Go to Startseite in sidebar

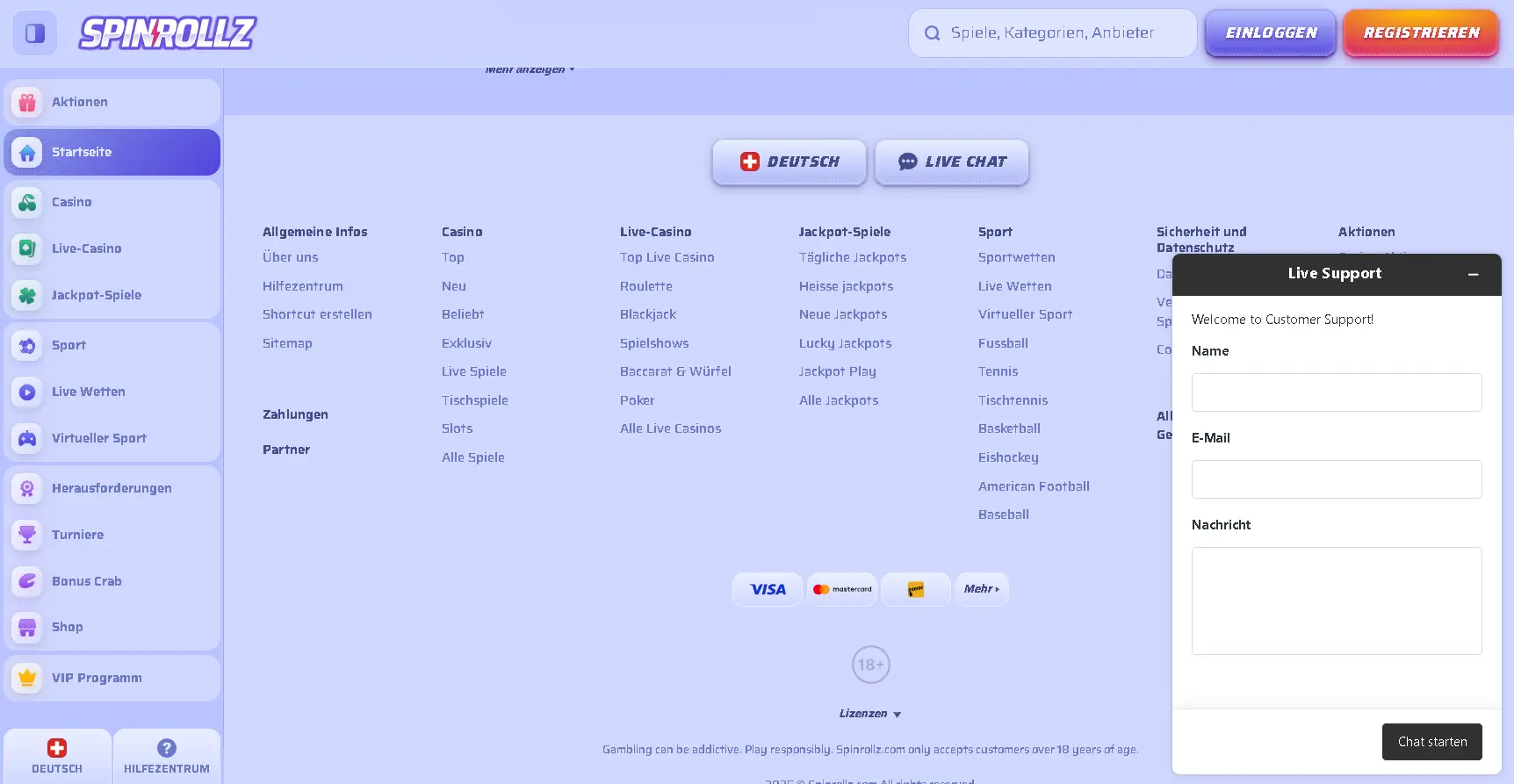[112, 153]
